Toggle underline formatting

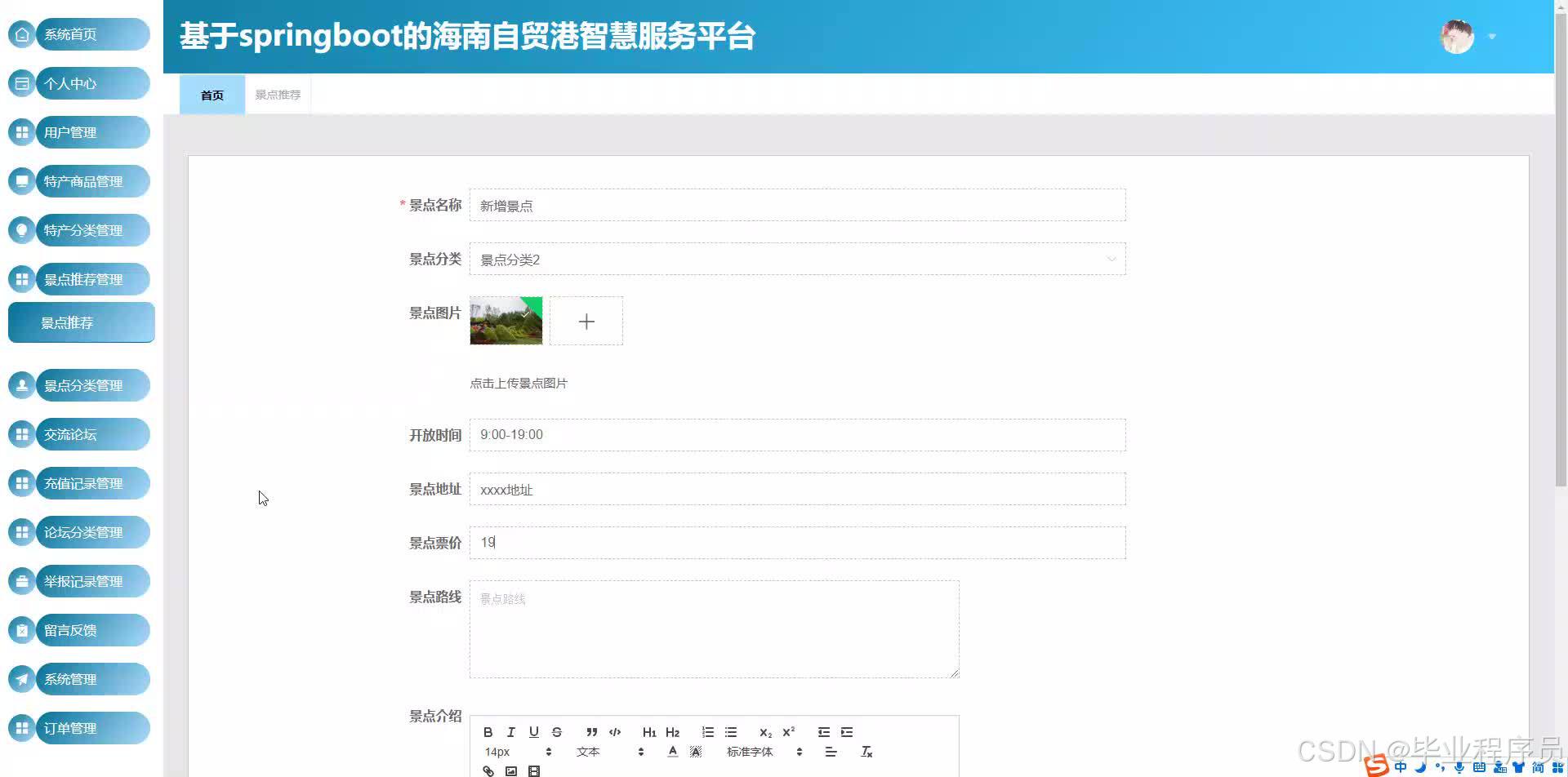(x=533, y=732)
